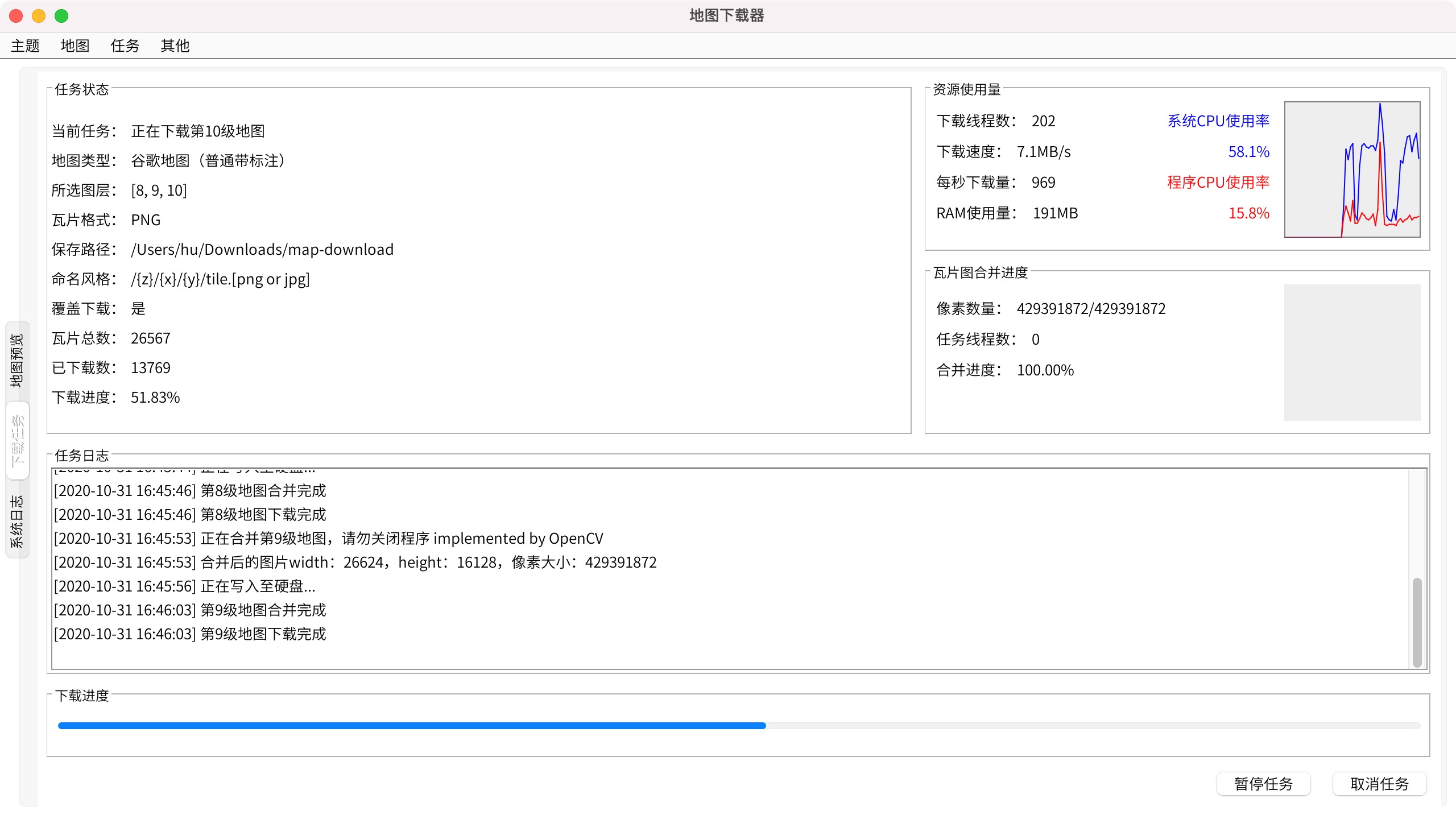Click the 暂停任务 button

coord(1264,784)
